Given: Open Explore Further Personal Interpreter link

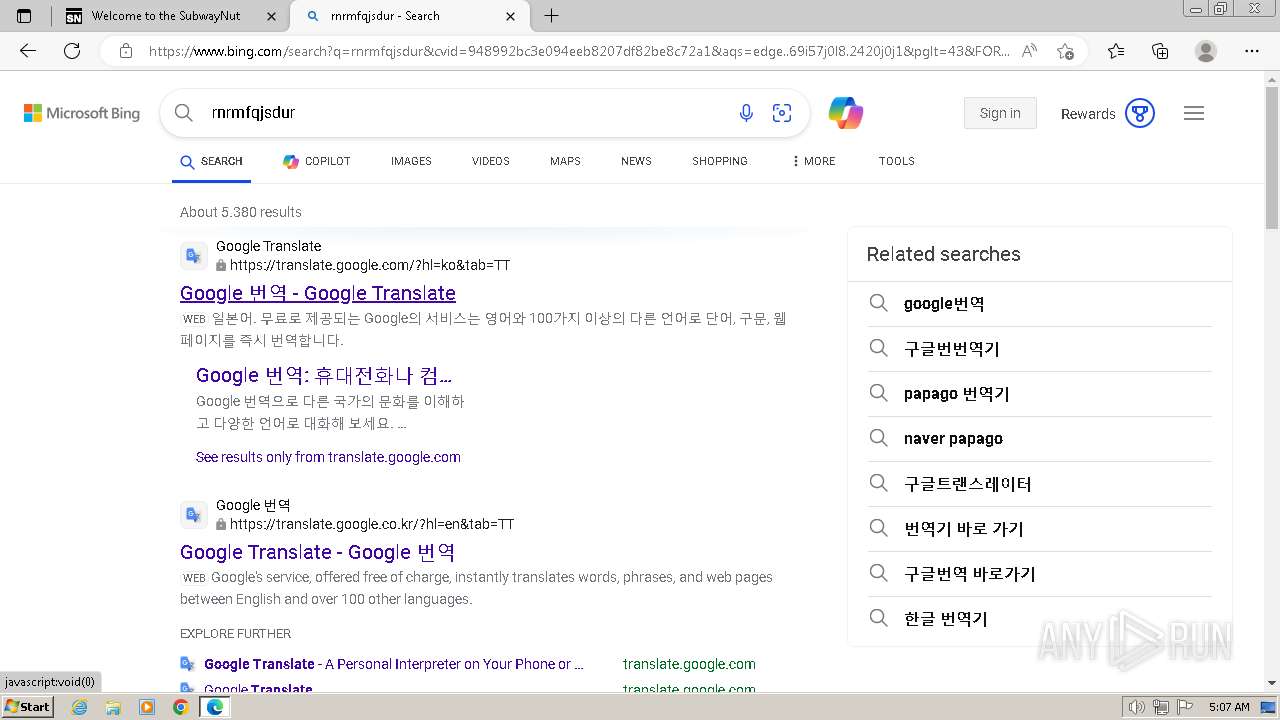Looking at the screenshot, I should [x=394, y=664].
